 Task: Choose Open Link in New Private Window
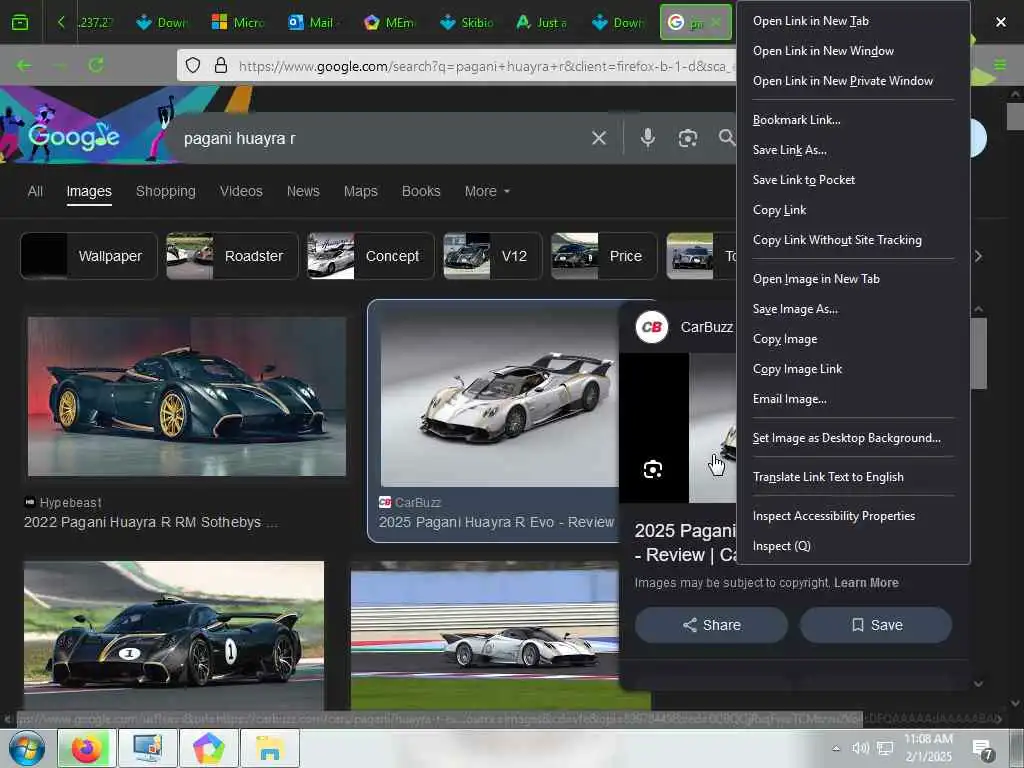(852, 81)
